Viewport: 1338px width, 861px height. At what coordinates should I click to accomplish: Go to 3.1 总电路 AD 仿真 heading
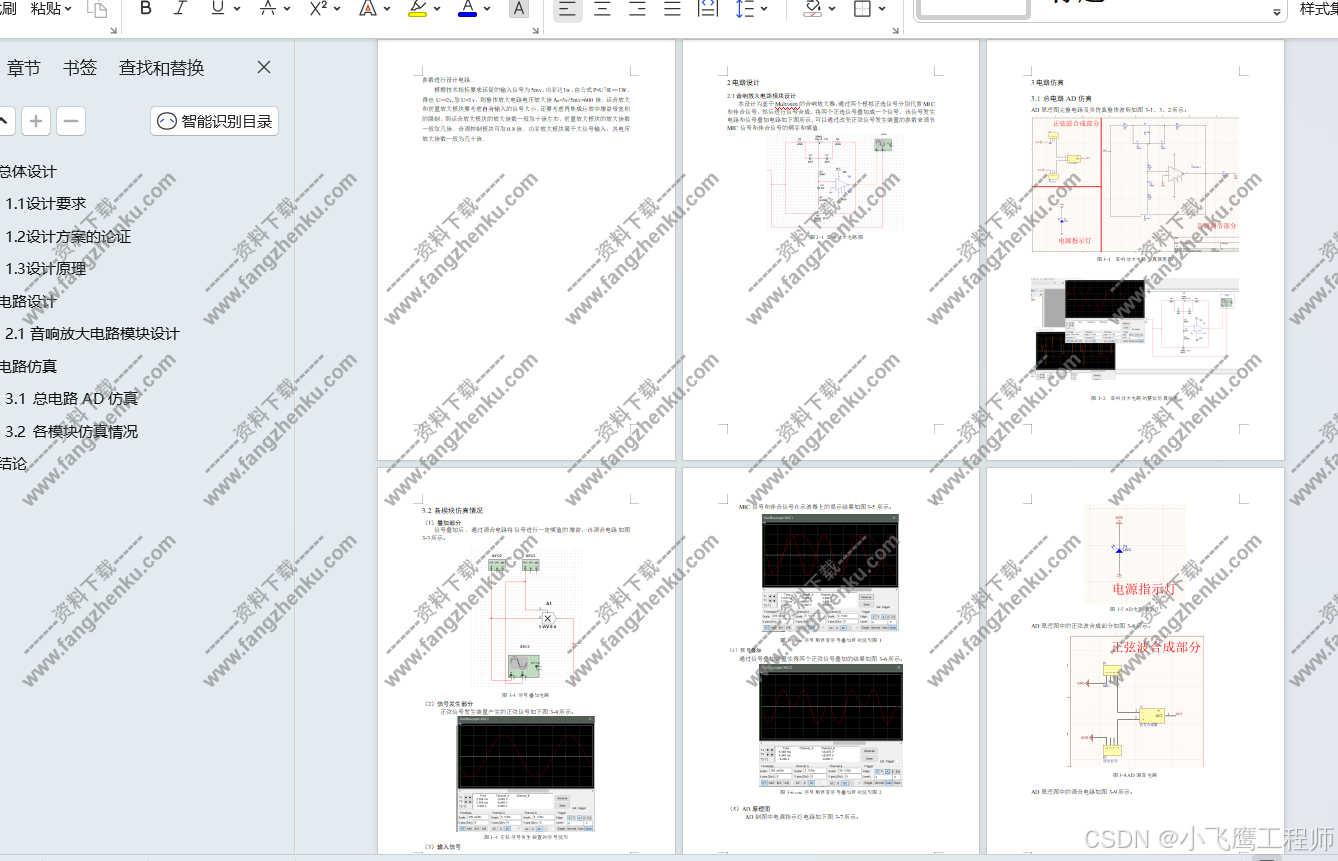pos(72,399)
